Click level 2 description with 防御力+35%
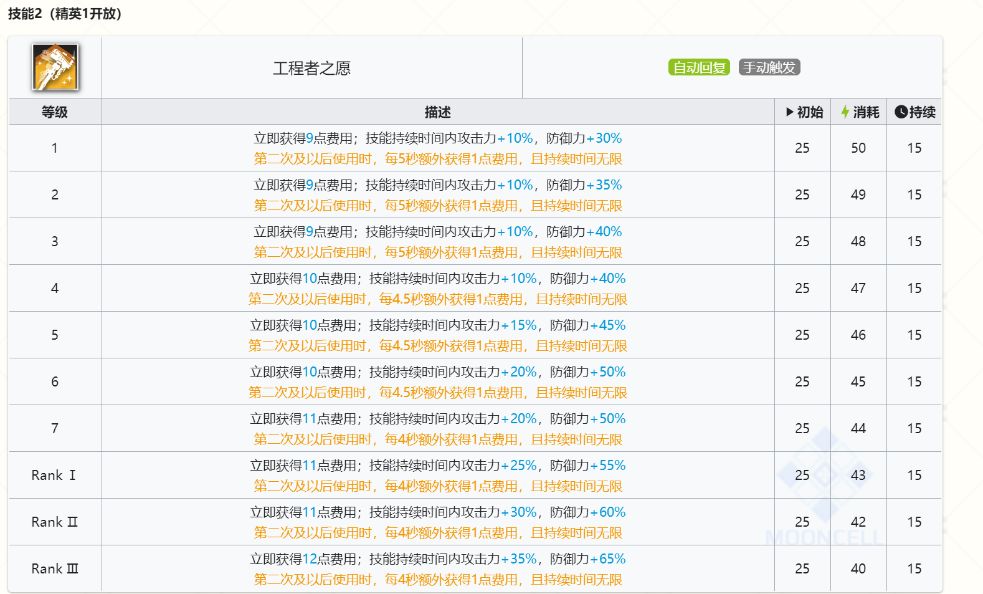Screen dimensions: 983x594 (x=438, y=194)
